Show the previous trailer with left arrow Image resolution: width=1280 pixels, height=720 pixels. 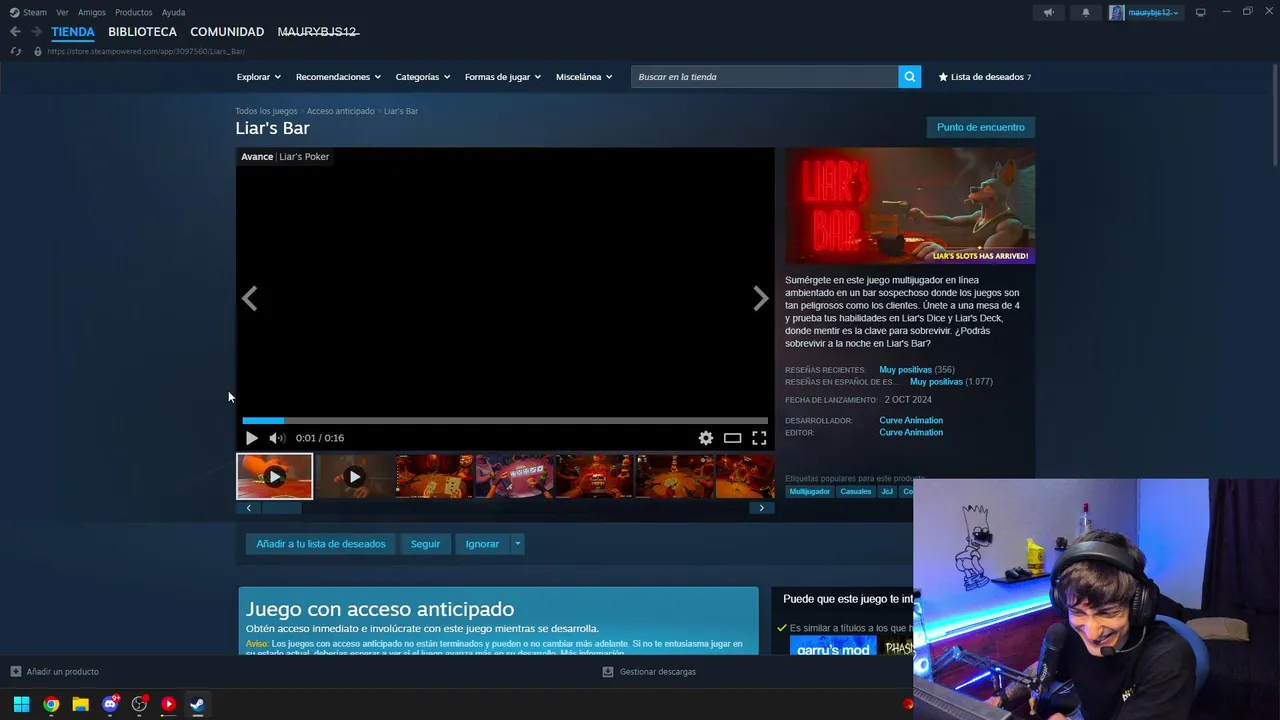[250, 298]
